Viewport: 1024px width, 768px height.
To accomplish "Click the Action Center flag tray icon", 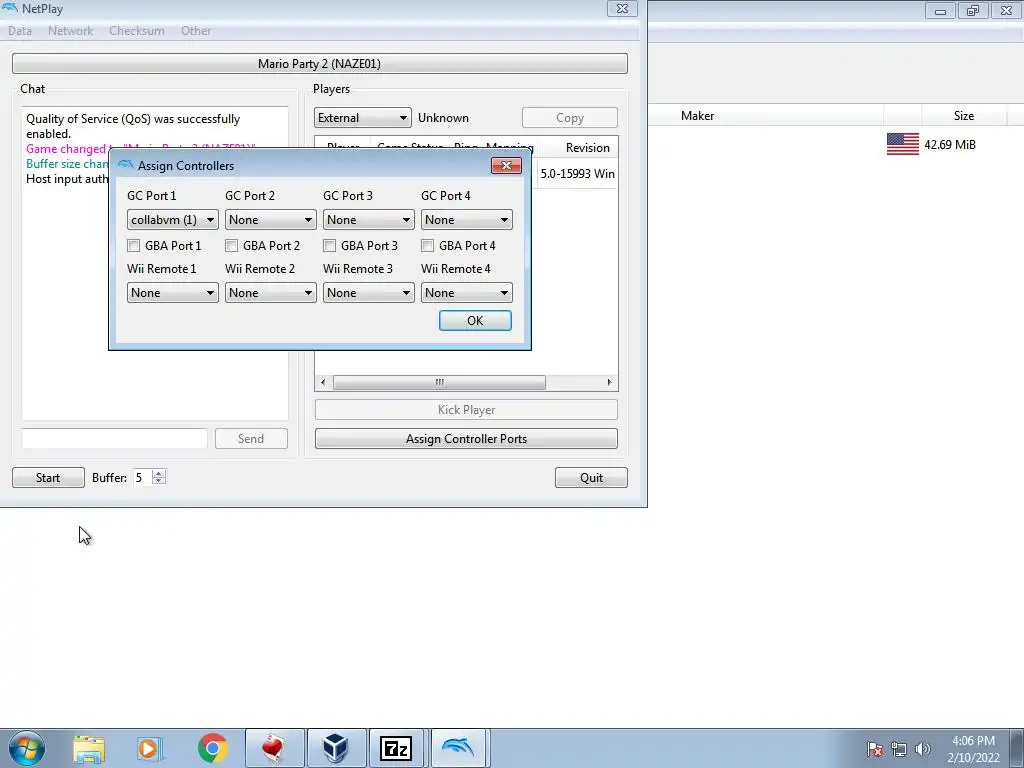I will pos(875,749).
